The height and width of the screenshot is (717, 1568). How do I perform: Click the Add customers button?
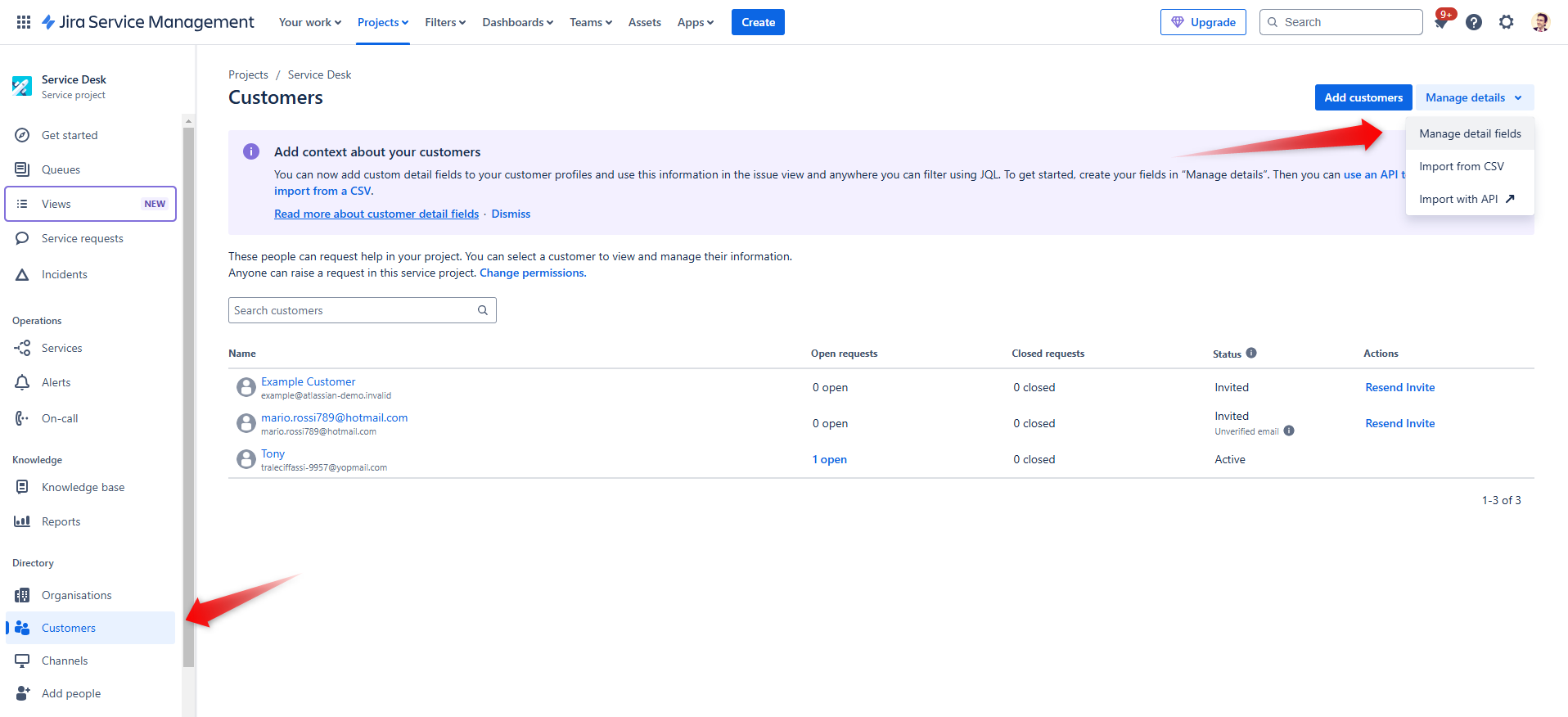[1363, 97]
